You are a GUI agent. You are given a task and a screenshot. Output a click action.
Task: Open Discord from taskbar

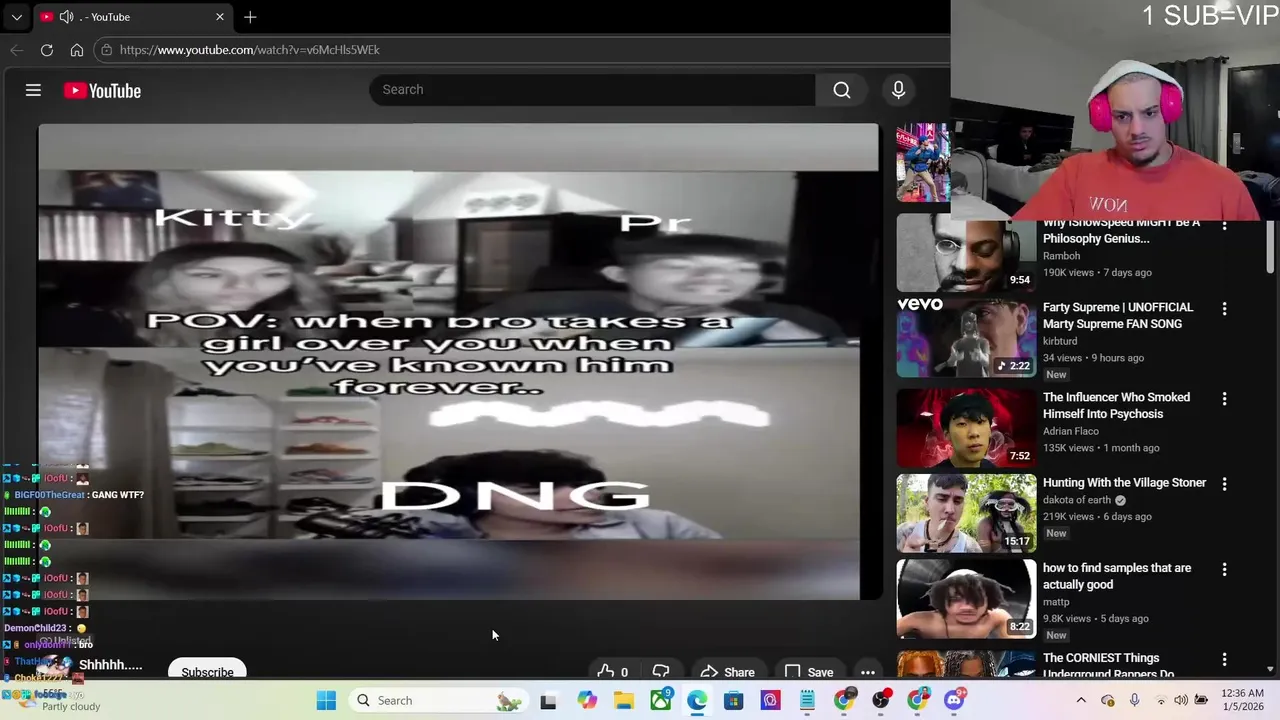coord(954,701)
